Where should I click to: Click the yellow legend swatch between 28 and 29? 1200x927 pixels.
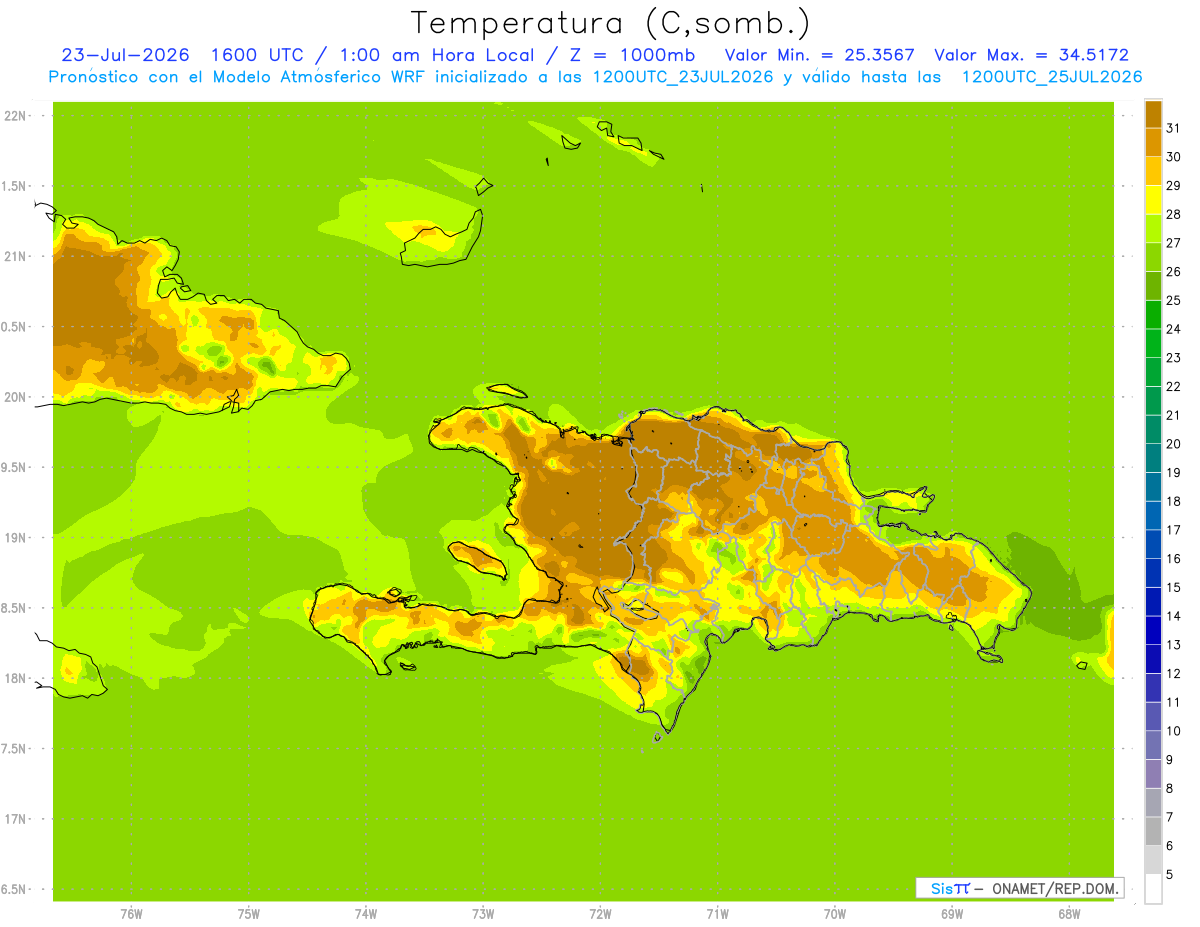tap(1153, 200)
